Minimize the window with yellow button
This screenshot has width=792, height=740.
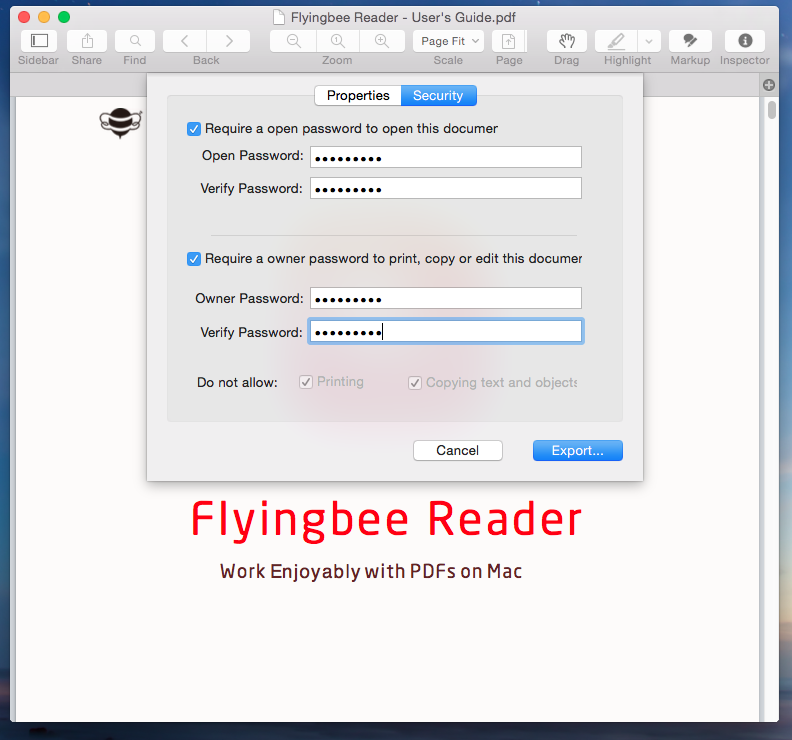(x=44, y=17)
